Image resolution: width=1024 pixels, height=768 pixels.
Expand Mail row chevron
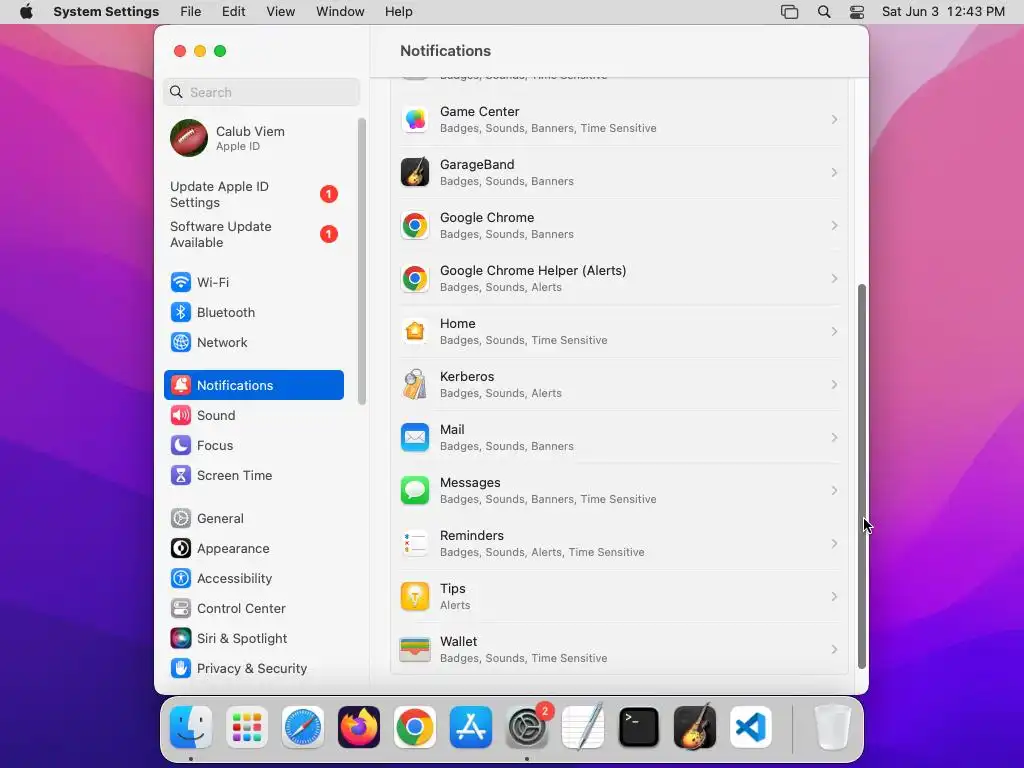point(835,437)
